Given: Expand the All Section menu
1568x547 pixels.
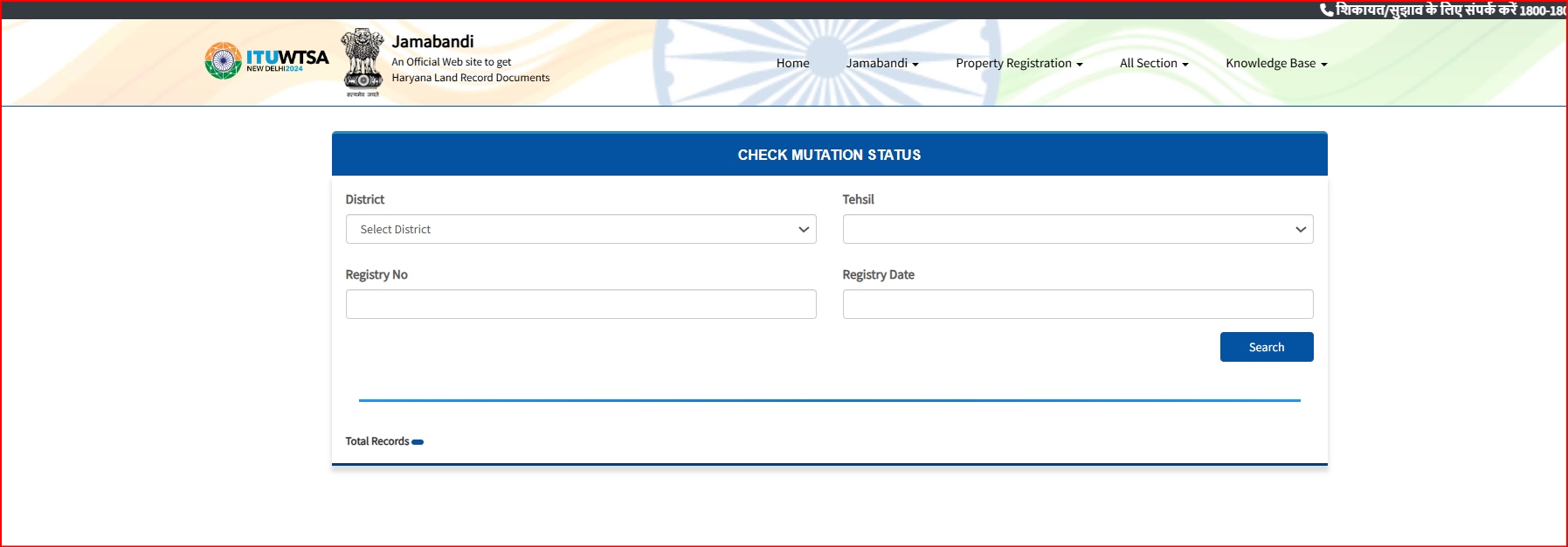Looking at the screenshot, I should tap(1153, 63).
